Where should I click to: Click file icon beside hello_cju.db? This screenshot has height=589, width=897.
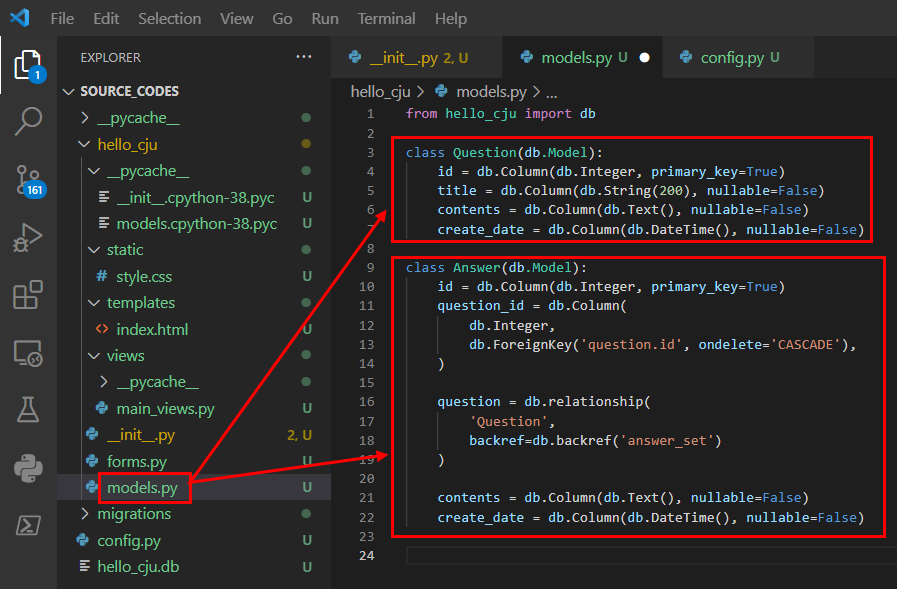click(85, 566)
